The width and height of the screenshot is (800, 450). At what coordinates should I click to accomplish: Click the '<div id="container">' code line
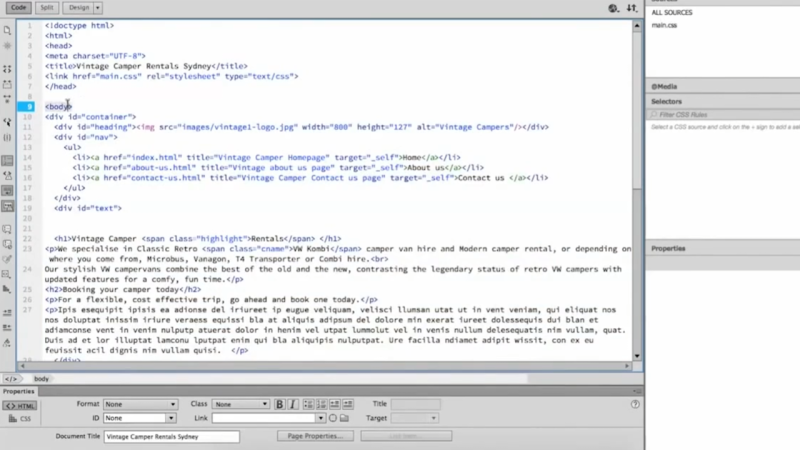pos(90,117)
